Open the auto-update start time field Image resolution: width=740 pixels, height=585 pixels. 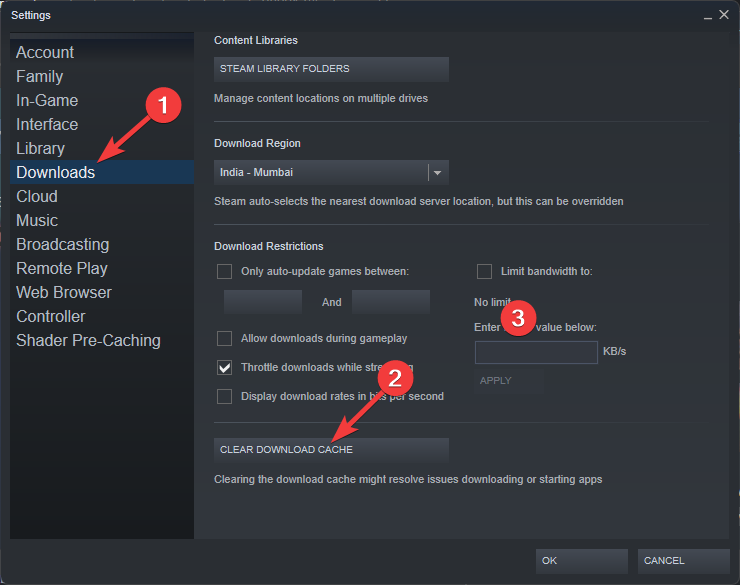[263, 302]
